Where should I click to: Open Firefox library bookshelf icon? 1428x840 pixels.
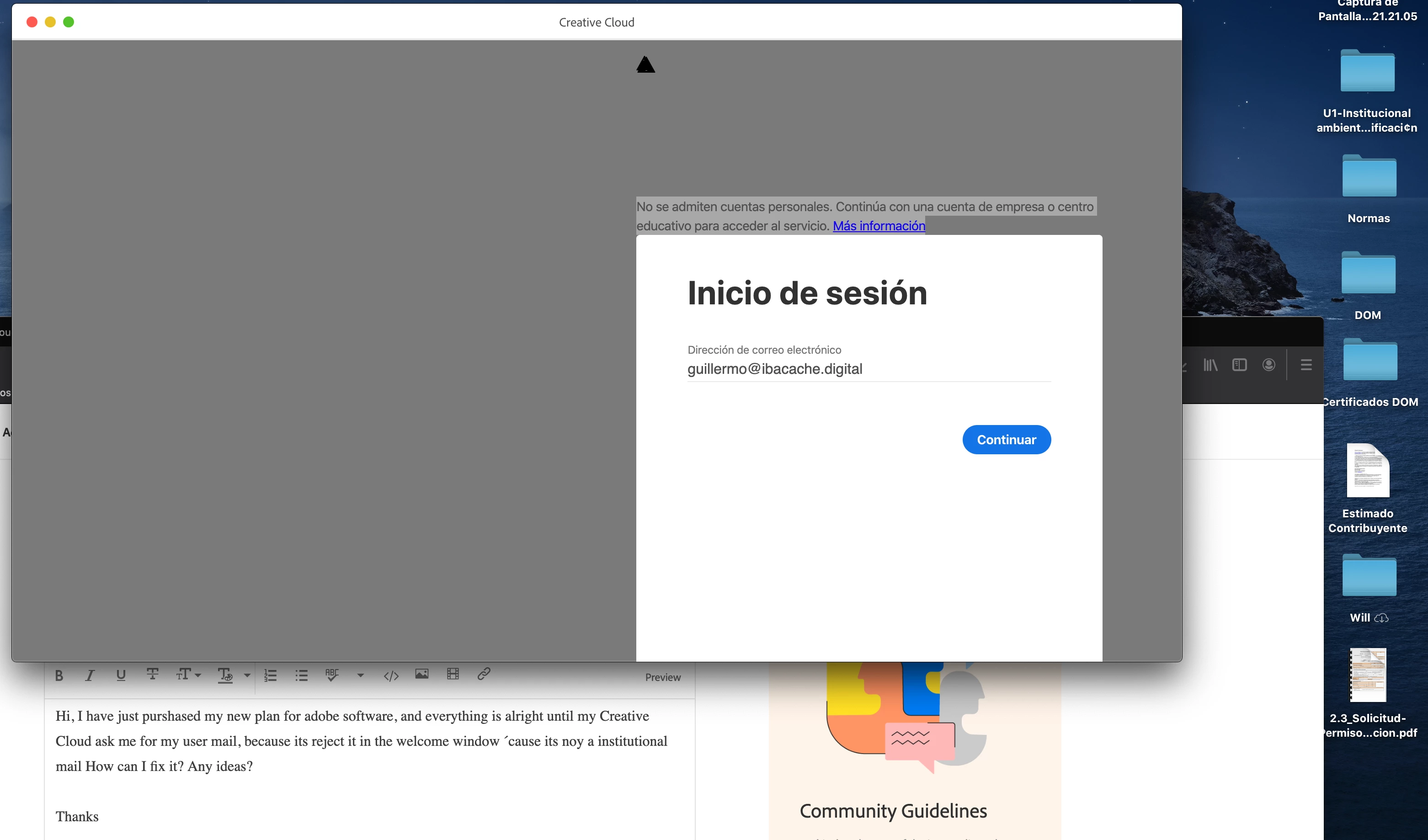click(1210, 365)
